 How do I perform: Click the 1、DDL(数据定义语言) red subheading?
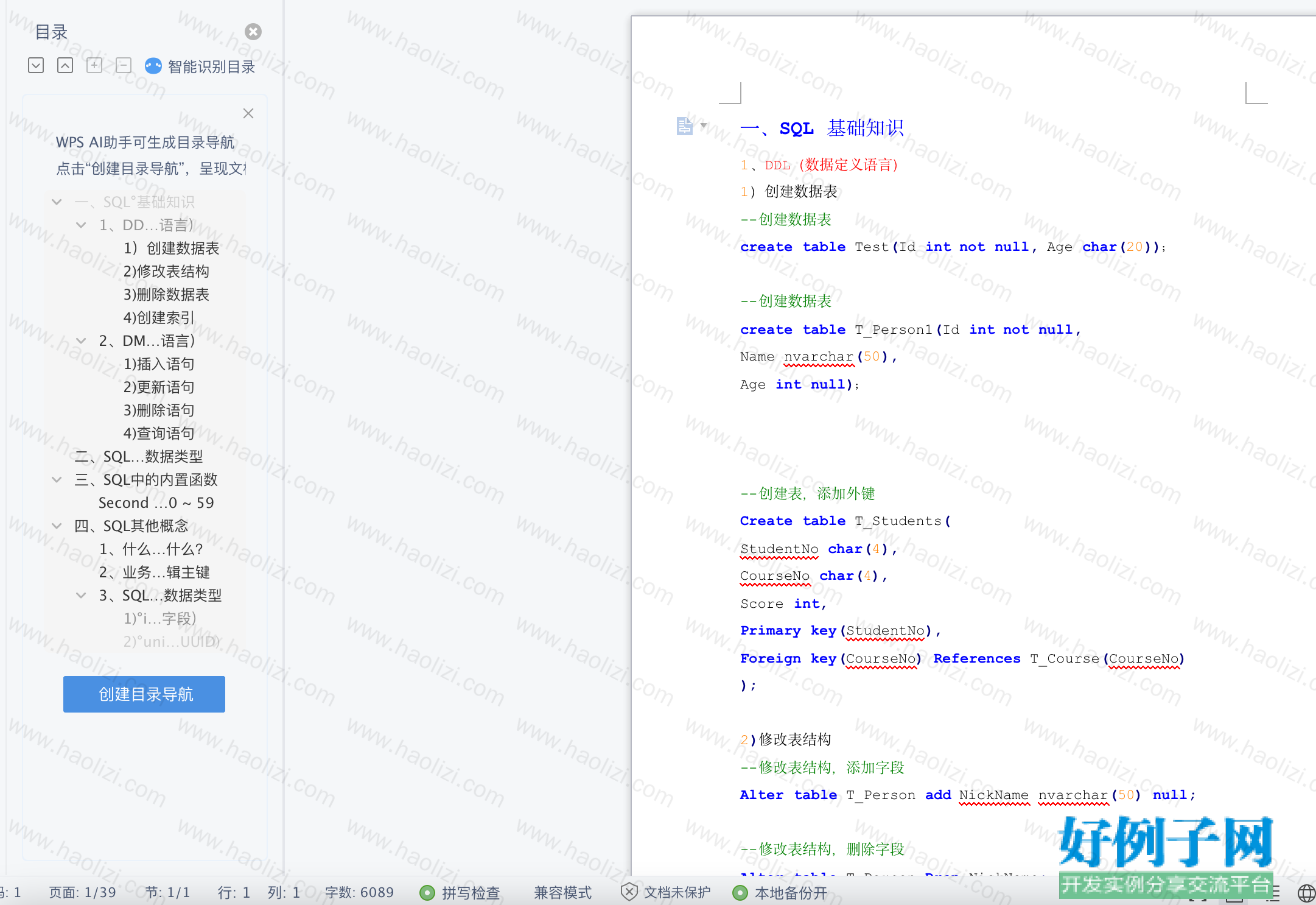[819, 165]
